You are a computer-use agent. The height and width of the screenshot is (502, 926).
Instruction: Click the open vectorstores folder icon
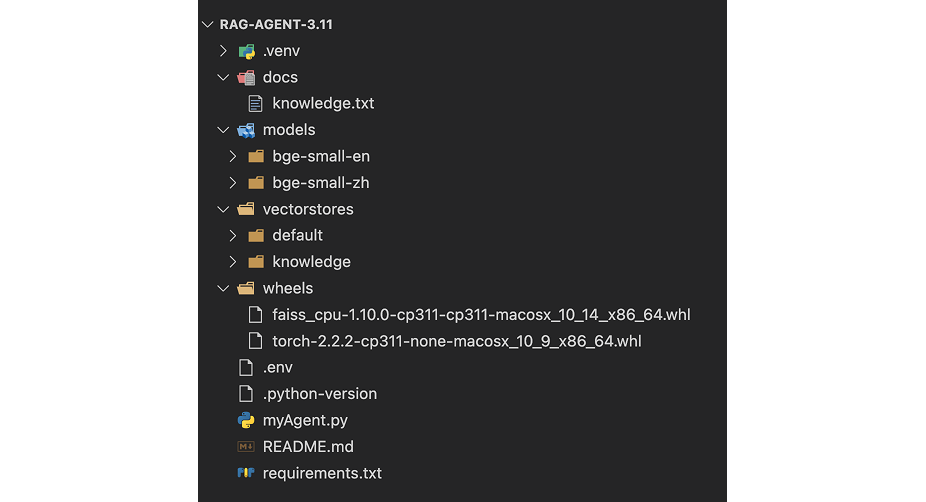pos(246,209)
